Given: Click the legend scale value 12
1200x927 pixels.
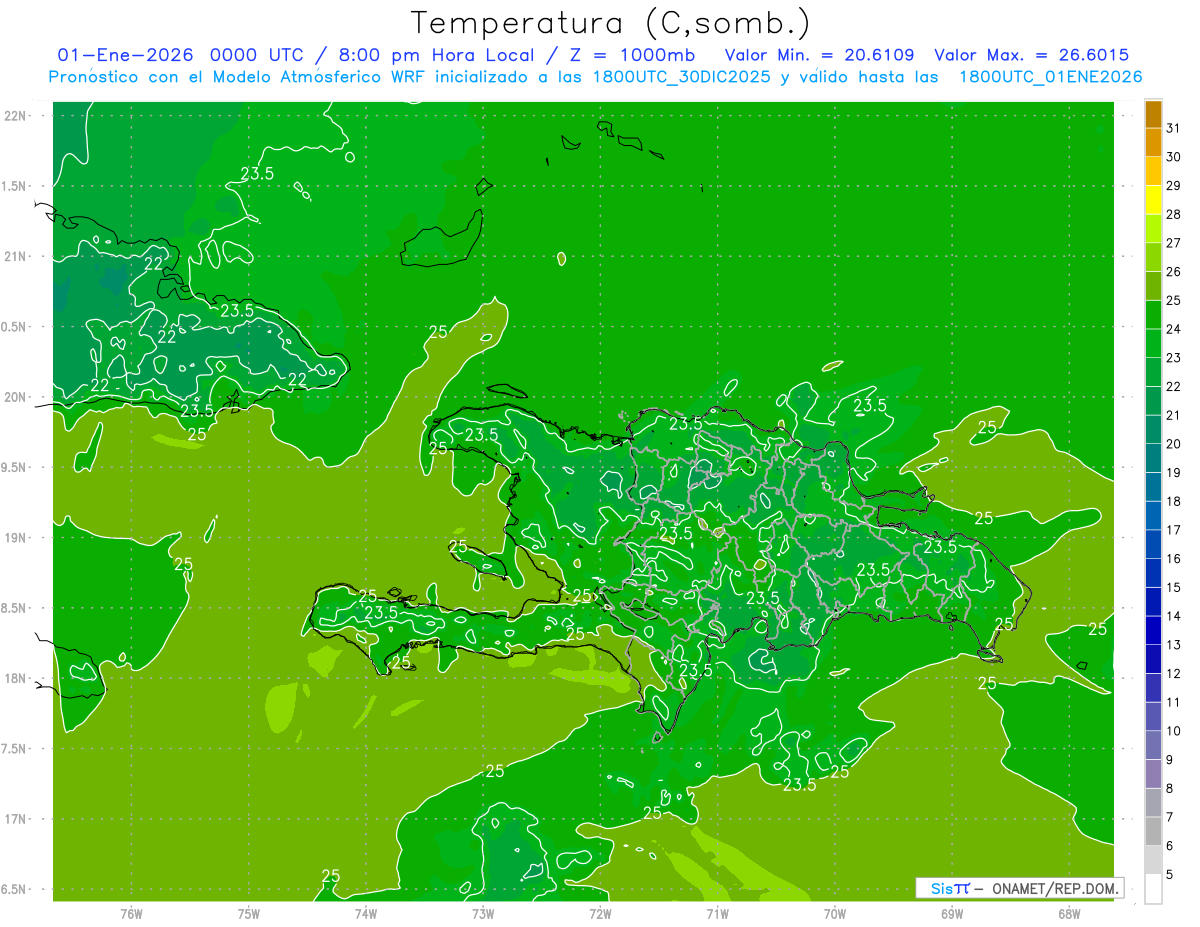Looking at the screenshot, I should coord(1173,674).
